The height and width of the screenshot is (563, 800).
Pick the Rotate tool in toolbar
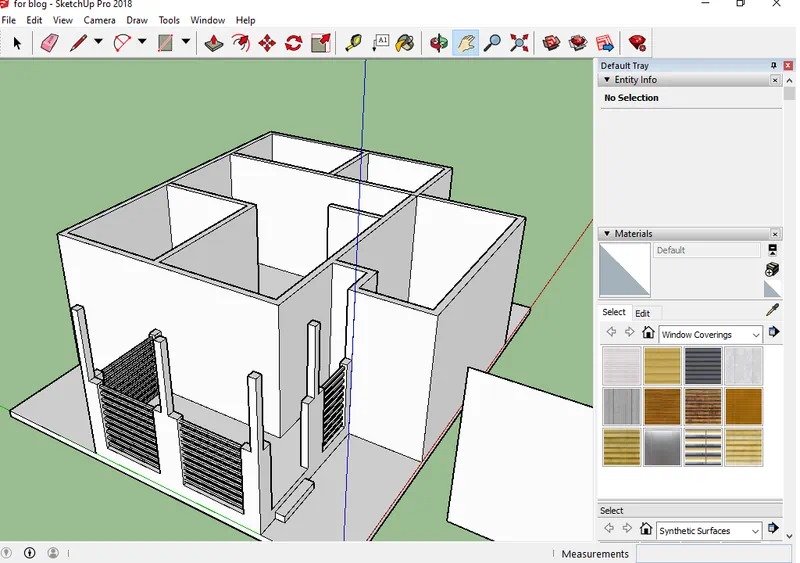(x=294, y=43)
